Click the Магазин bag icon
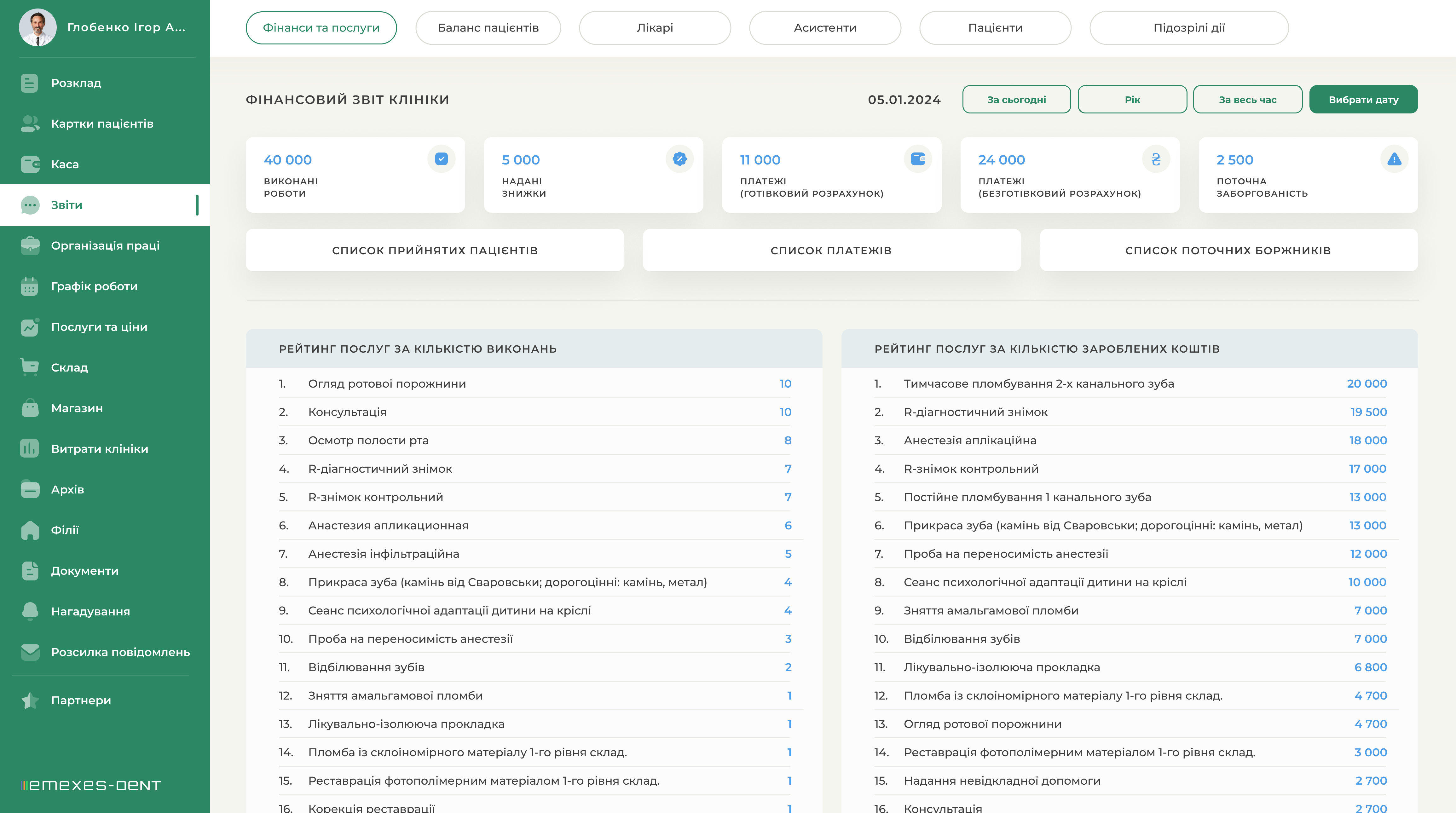Screen dimensions: 1456x813 pyautogui.click(x=29, y=408)
